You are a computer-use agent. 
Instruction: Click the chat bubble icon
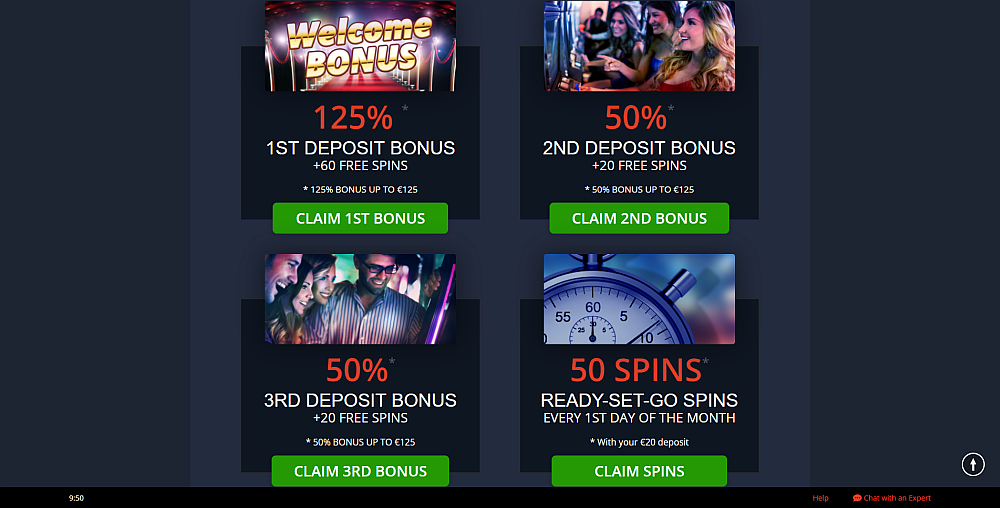coord(857,498)
